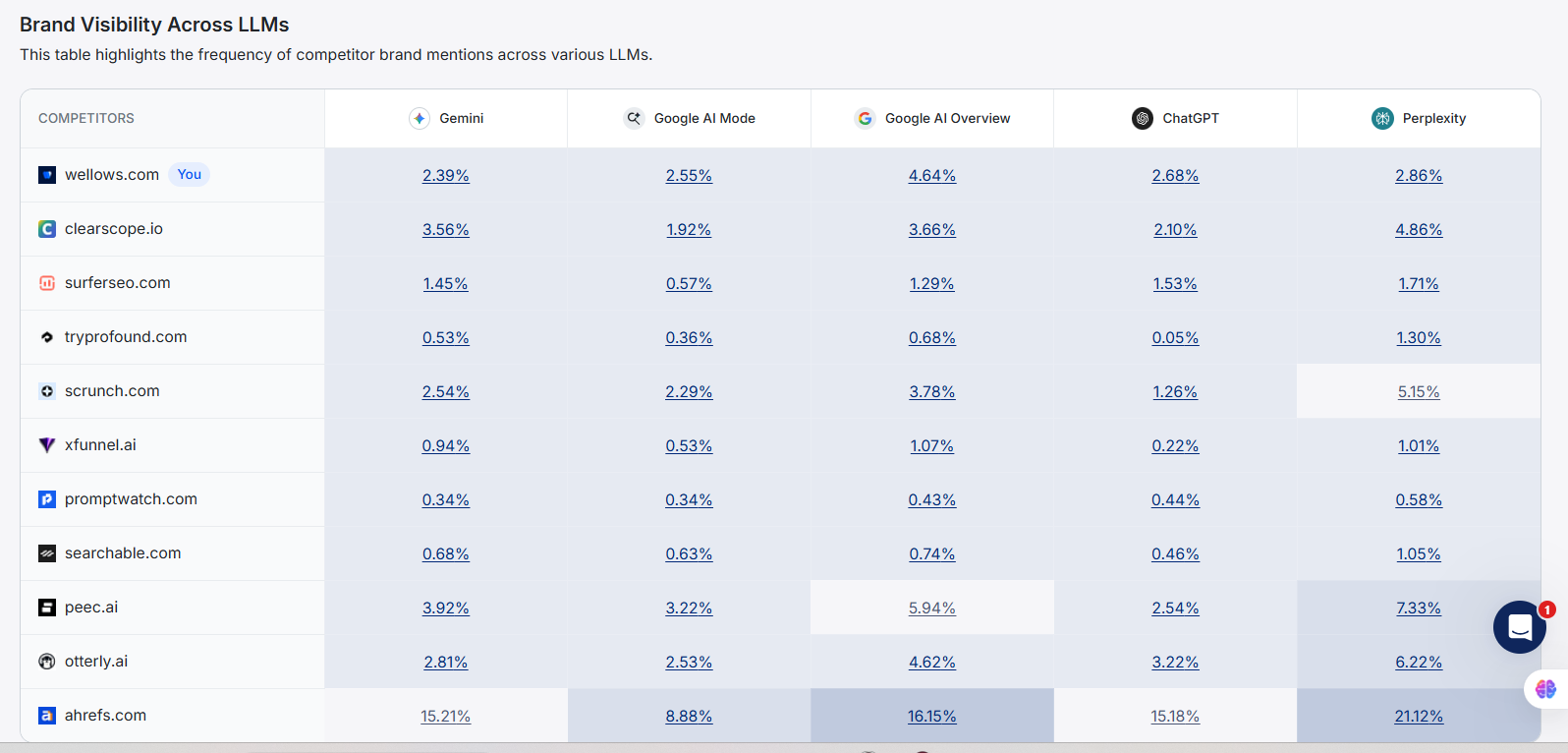
Task: Open ahrefs.com Perplexity value 21.12%
Action: (1419, 717)
